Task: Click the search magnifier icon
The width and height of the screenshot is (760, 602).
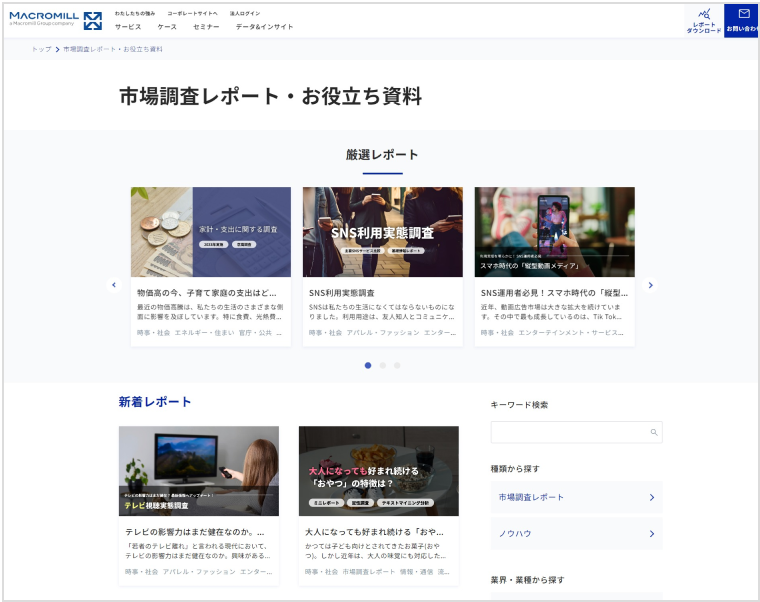Action: (654, 432)
